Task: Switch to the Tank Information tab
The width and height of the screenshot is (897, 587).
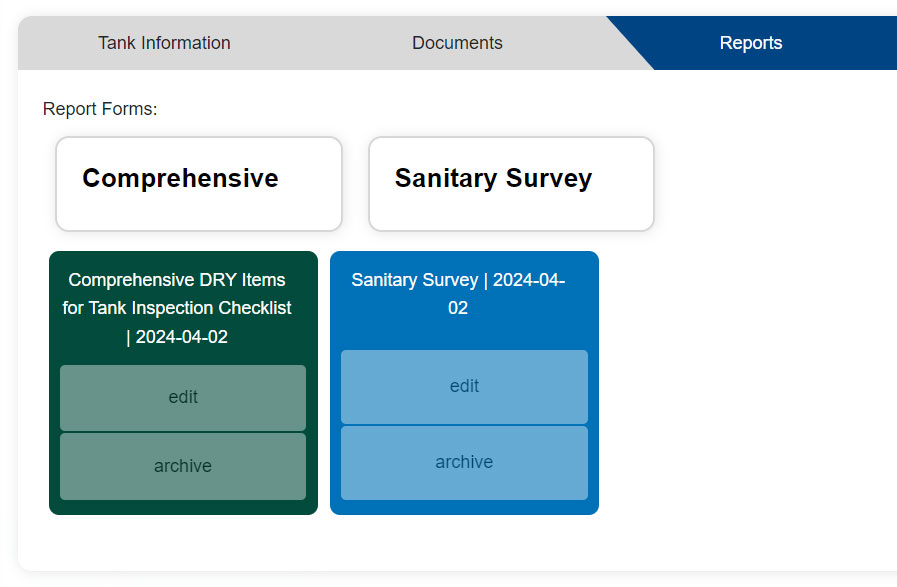Action: tap(164, 43)
